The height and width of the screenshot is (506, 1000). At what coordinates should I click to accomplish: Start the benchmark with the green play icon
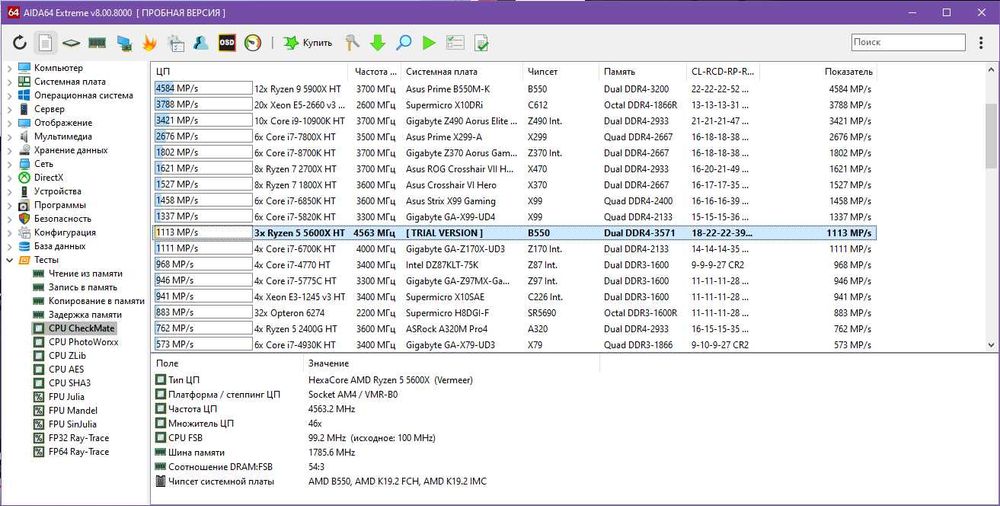pyautogui.click(x=429, y=43)
